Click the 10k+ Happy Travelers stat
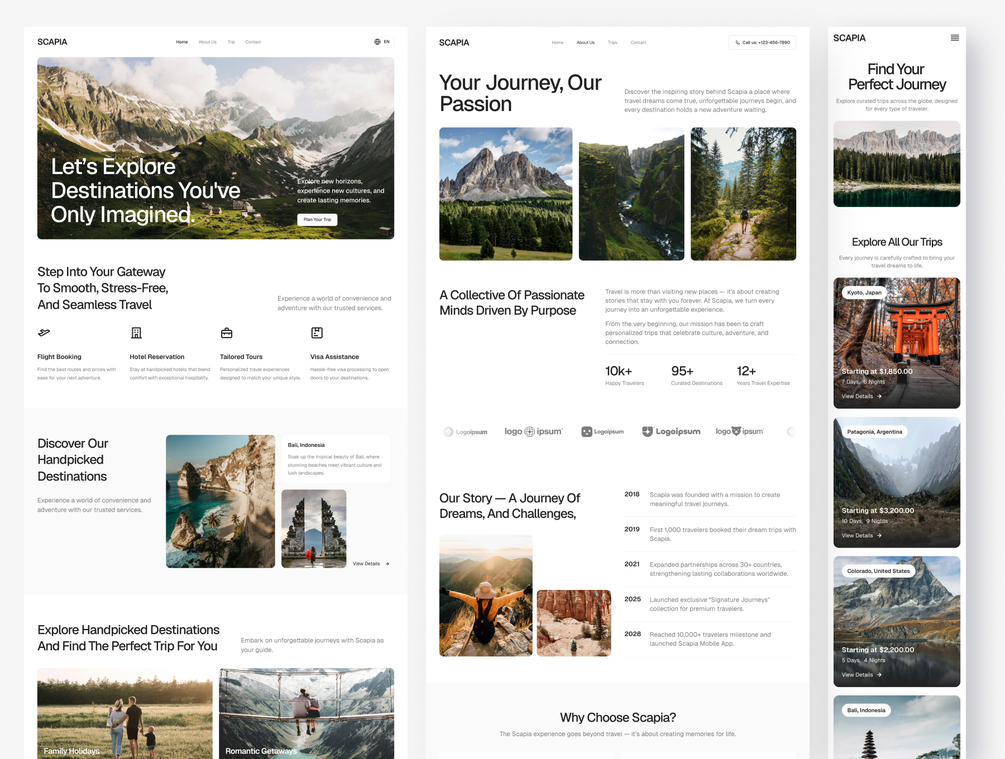1005x759 pixels. point(625,375)
